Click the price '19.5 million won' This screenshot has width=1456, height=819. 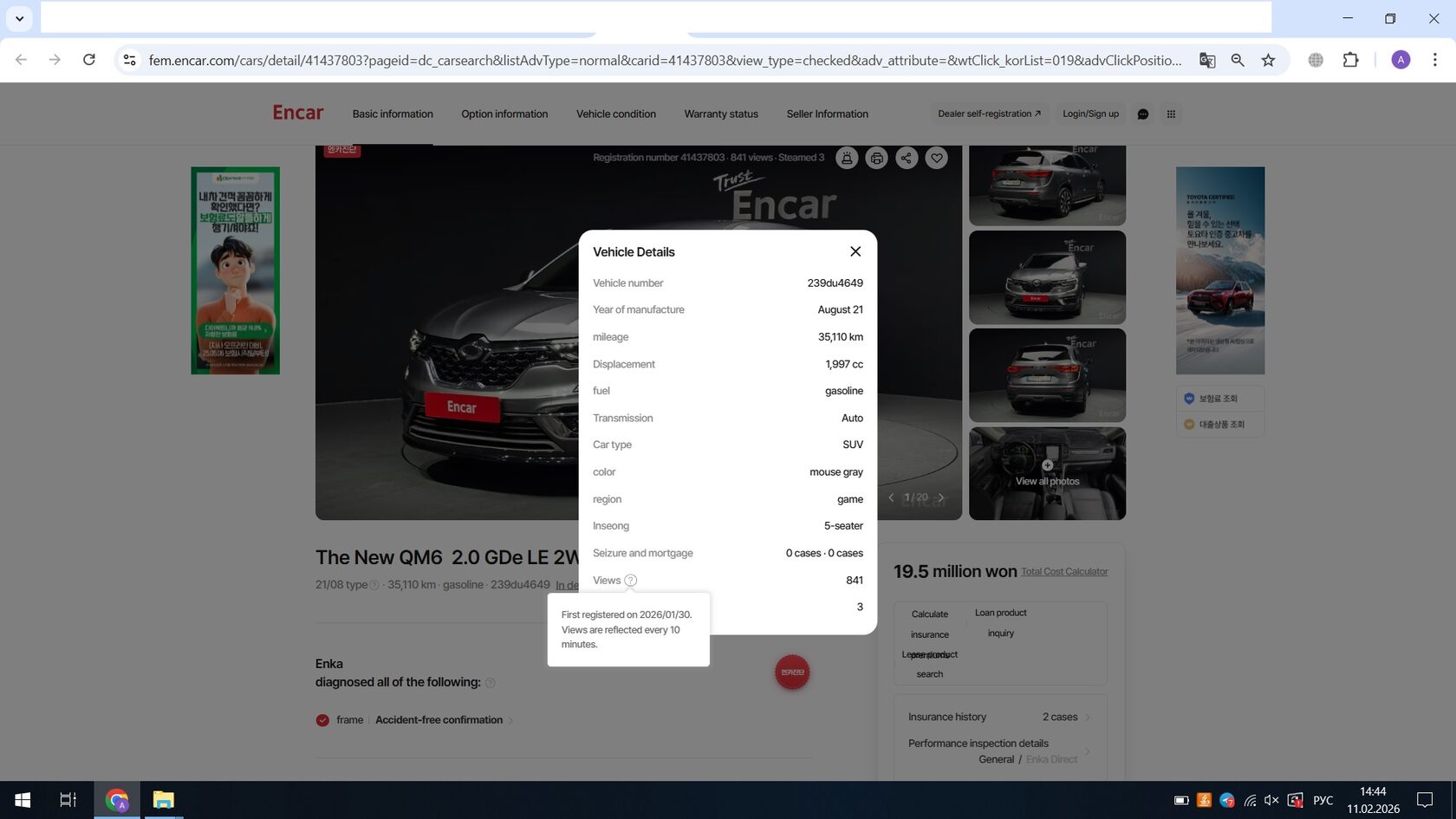click(x=955, y=571)
